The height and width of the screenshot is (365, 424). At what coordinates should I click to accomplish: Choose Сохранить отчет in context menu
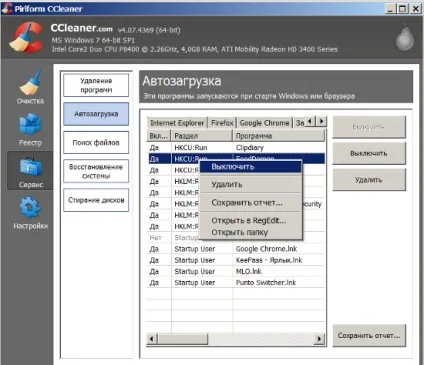tap(250, 203)
